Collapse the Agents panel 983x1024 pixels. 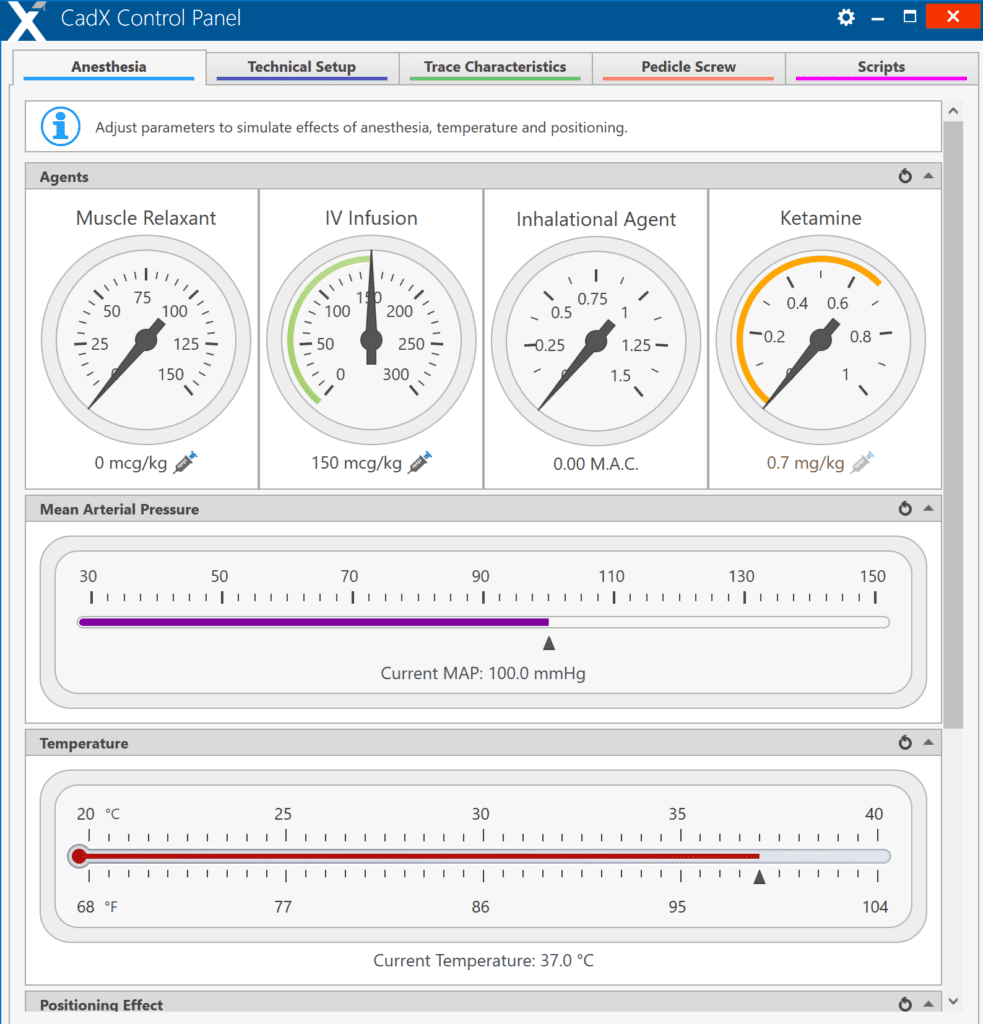928,175
